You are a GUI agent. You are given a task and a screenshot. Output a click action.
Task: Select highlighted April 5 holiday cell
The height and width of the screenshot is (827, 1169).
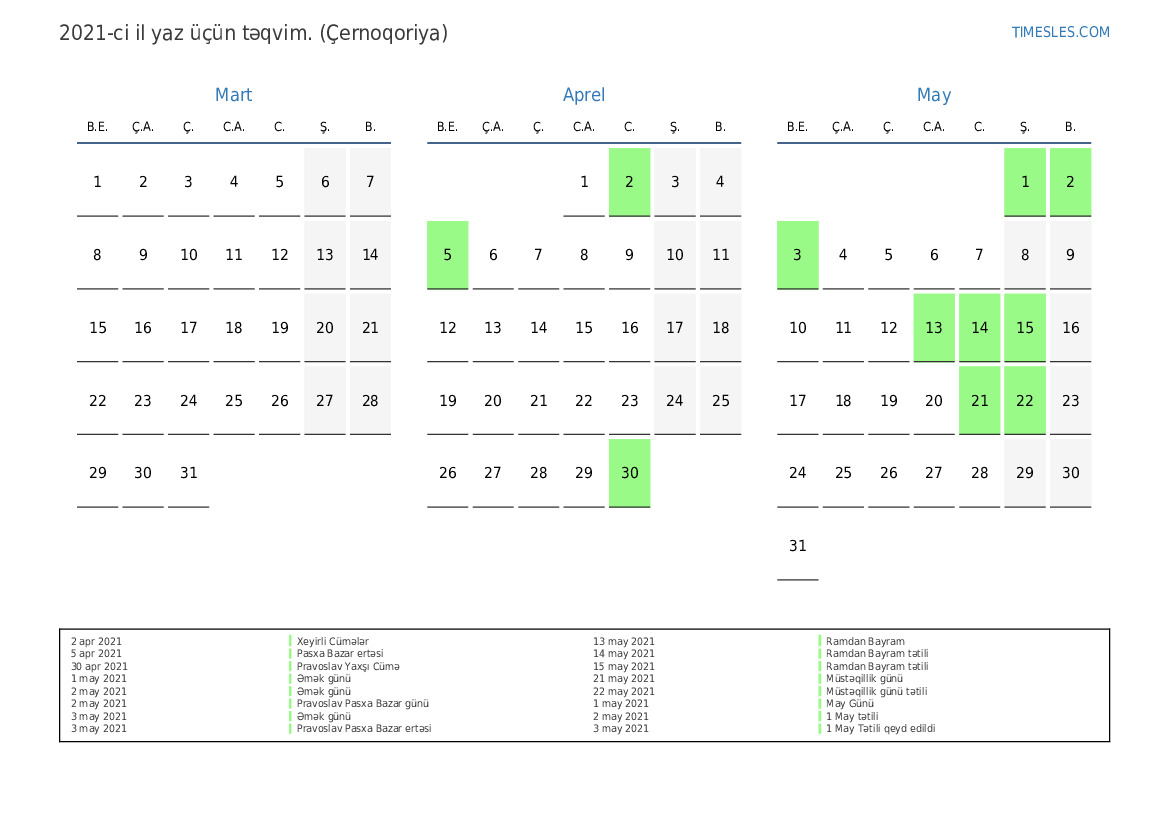click(448, 255)
